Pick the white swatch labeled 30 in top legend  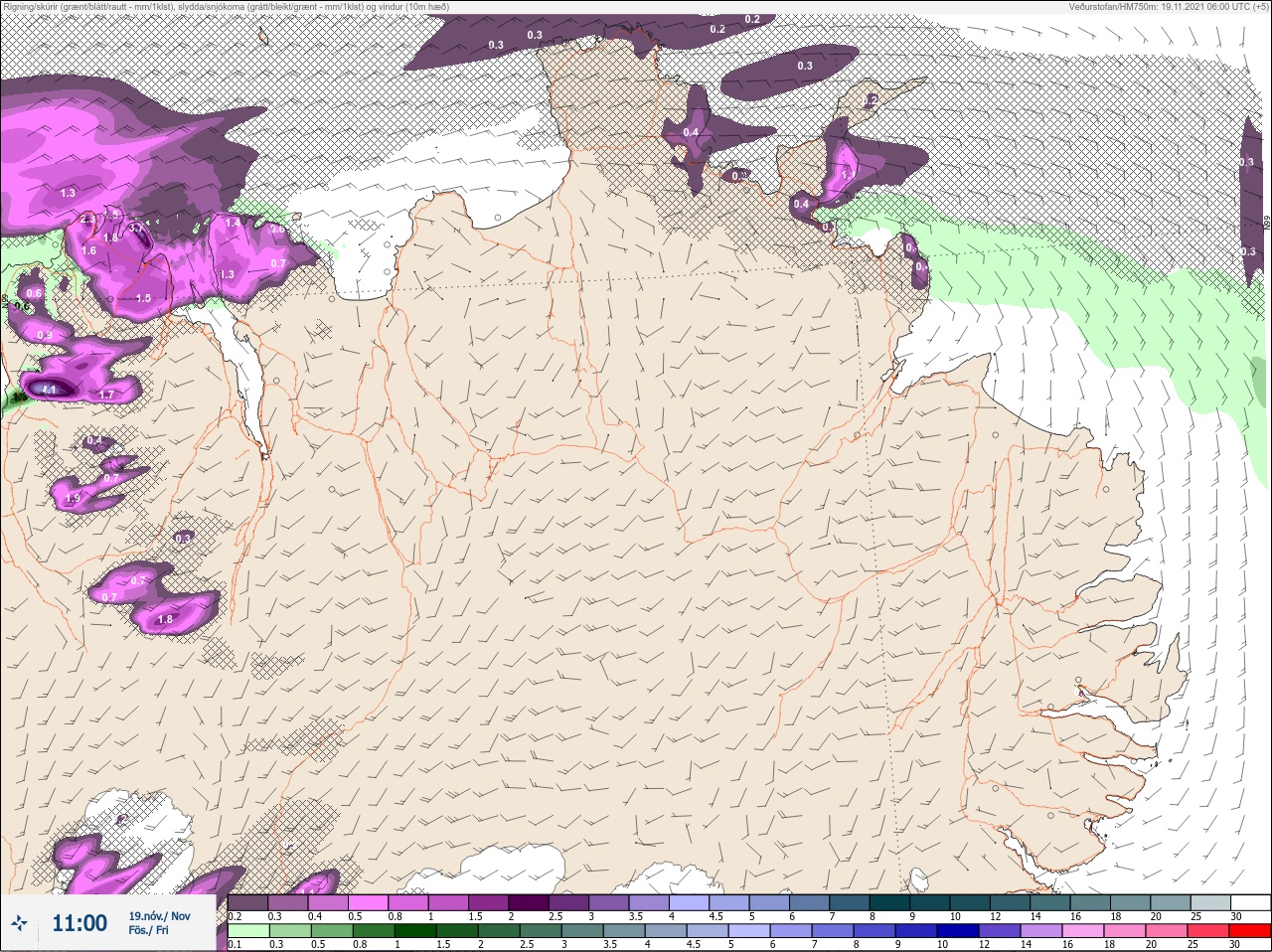(1250, 902)
